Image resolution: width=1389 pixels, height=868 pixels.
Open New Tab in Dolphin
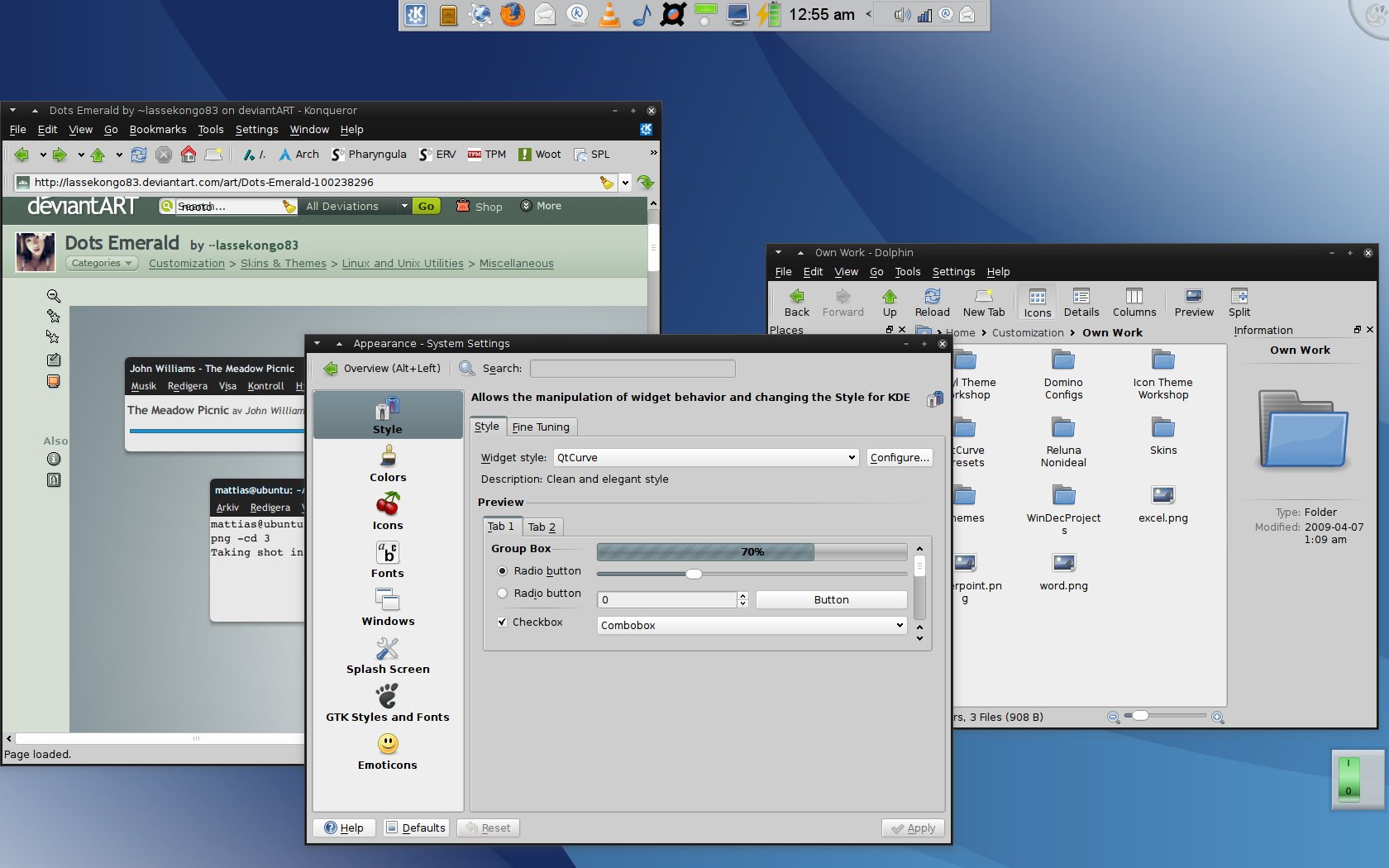click(x=983, y=303)
